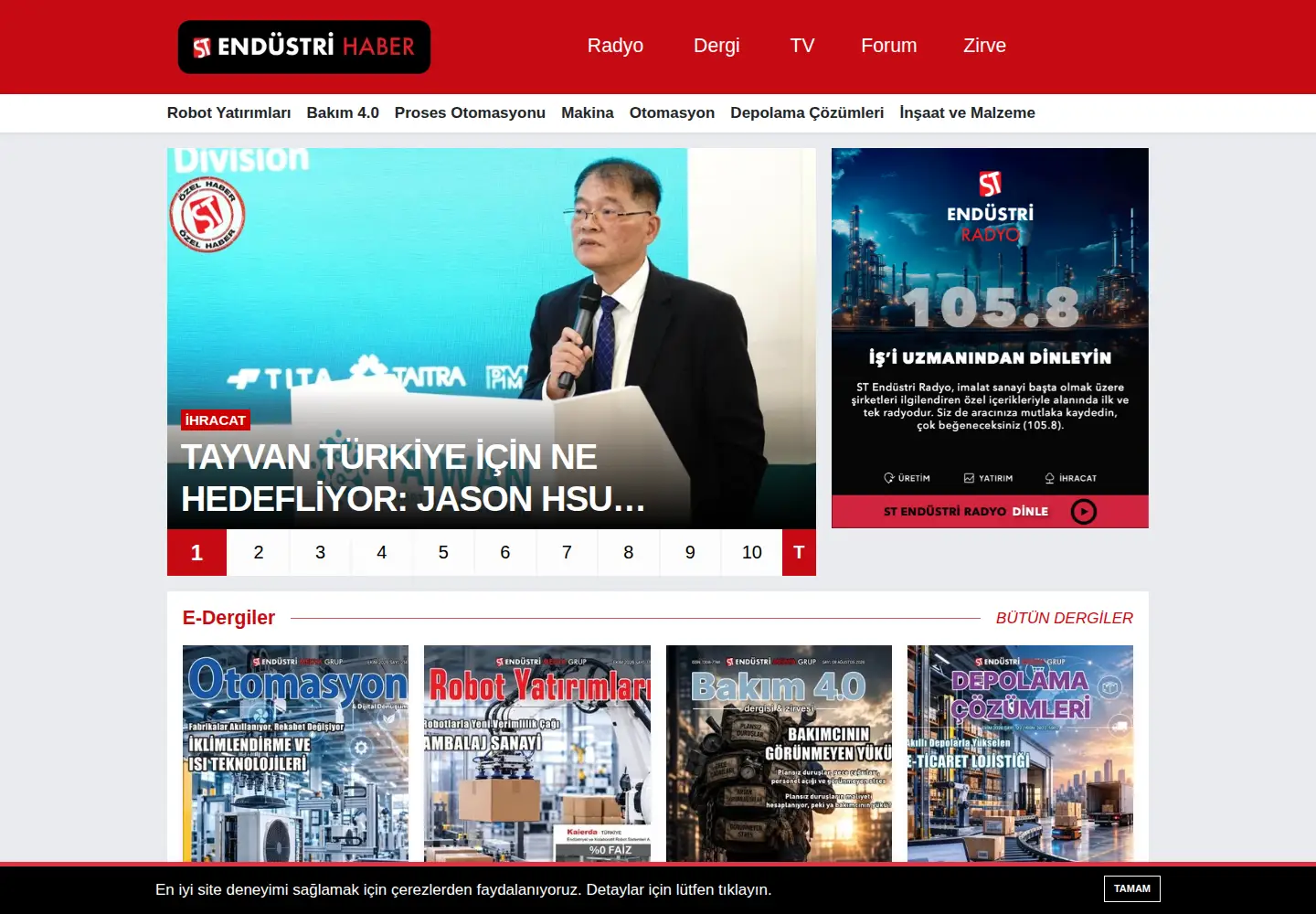
Task: Switch to slide 3
Action: [320, 552]
